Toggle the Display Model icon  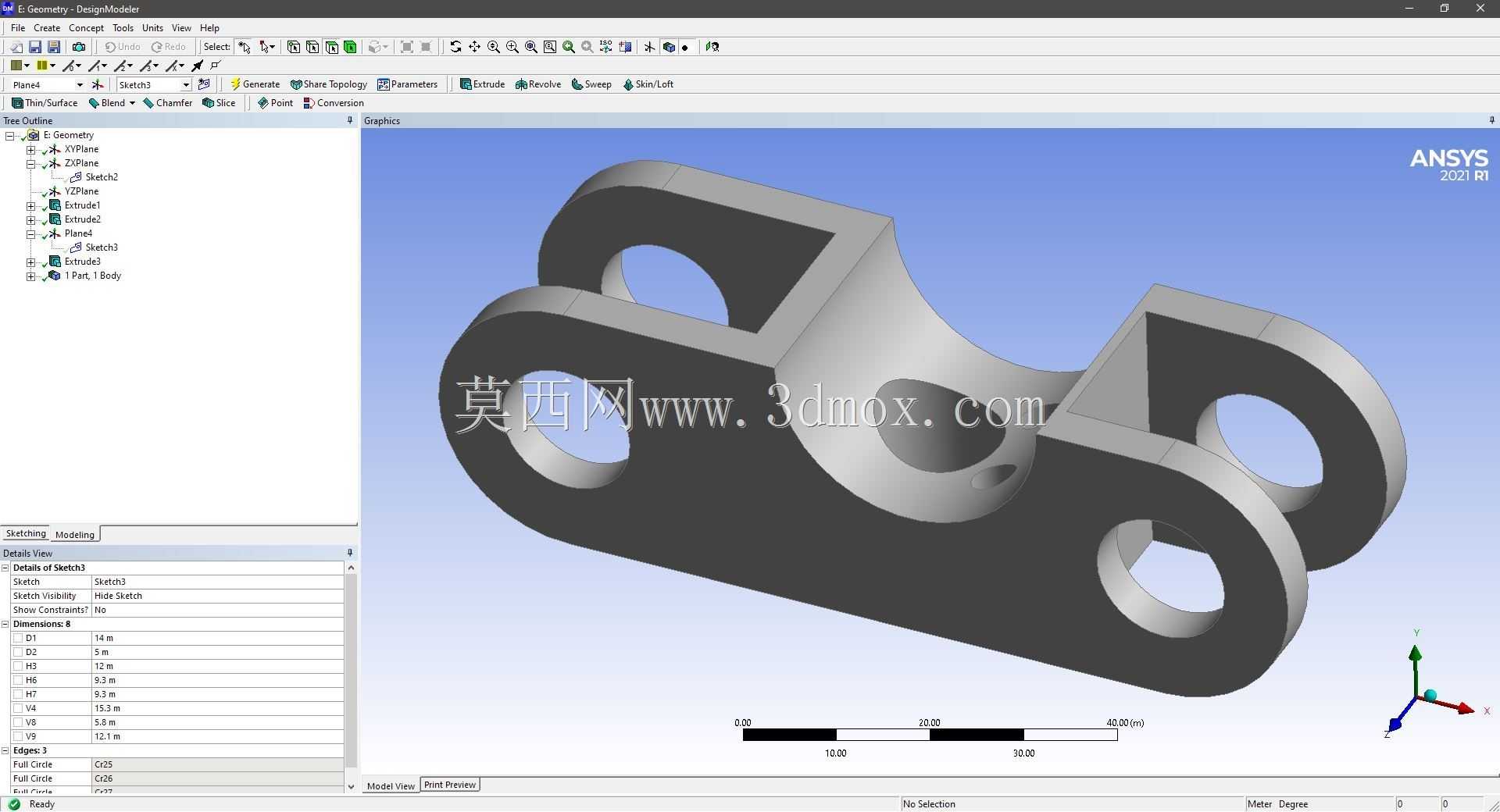[x=669, y=47]
